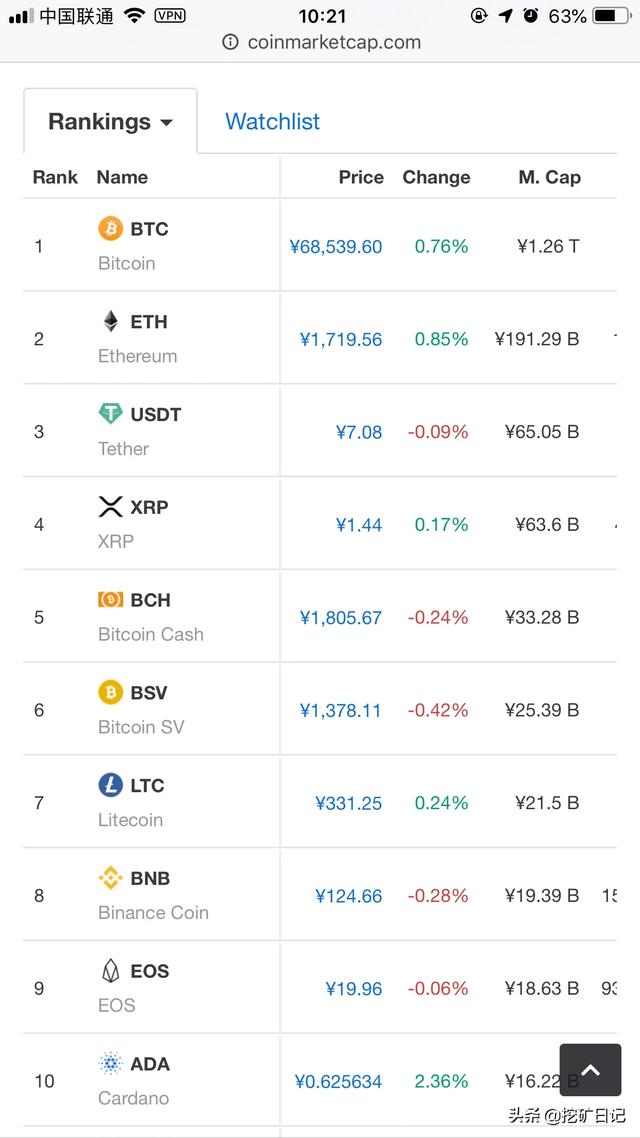Click the Bitcoin SV yellow icon
The height and width of the screenshot is (1138, 640).
[110, 692]
